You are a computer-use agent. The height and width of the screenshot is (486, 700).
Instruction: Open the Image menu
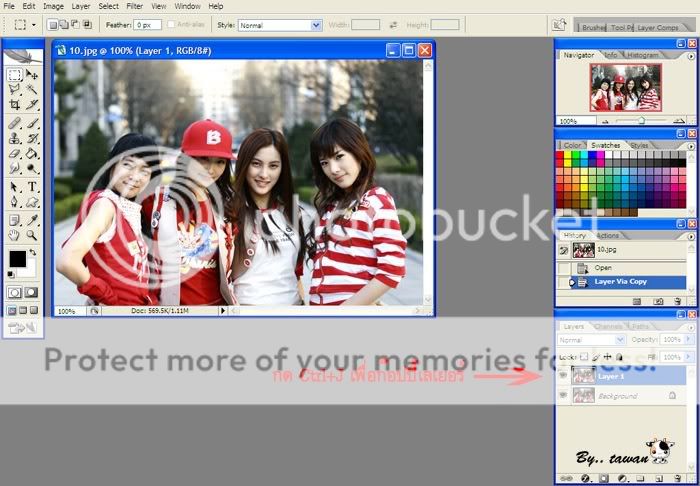53,6
